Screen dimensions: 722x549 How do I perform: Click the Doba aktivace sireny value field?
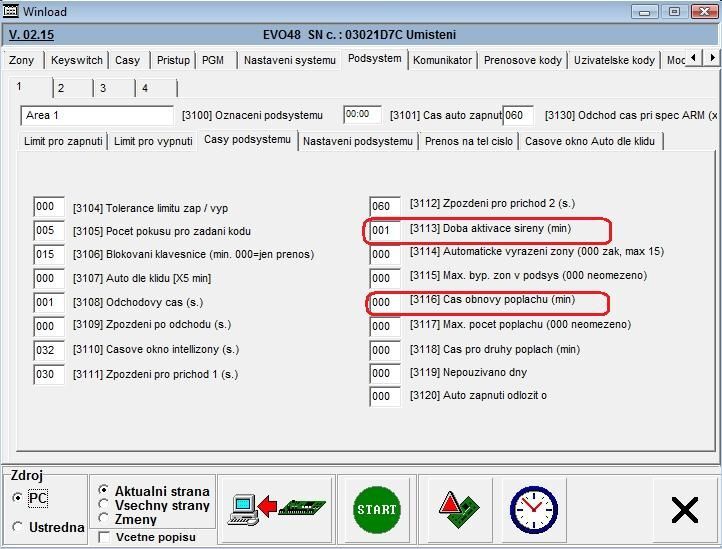coord(384,230)
